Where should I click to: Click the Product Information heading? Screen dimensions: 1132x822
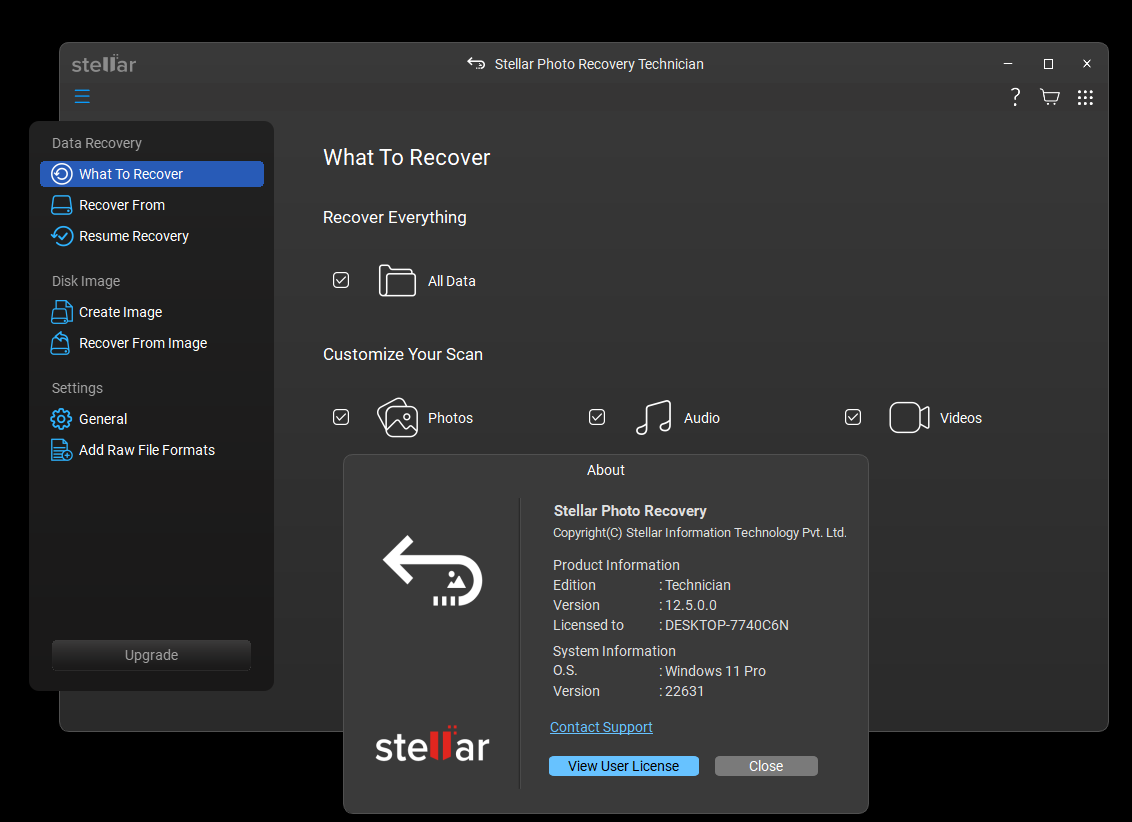pos(617,565)
